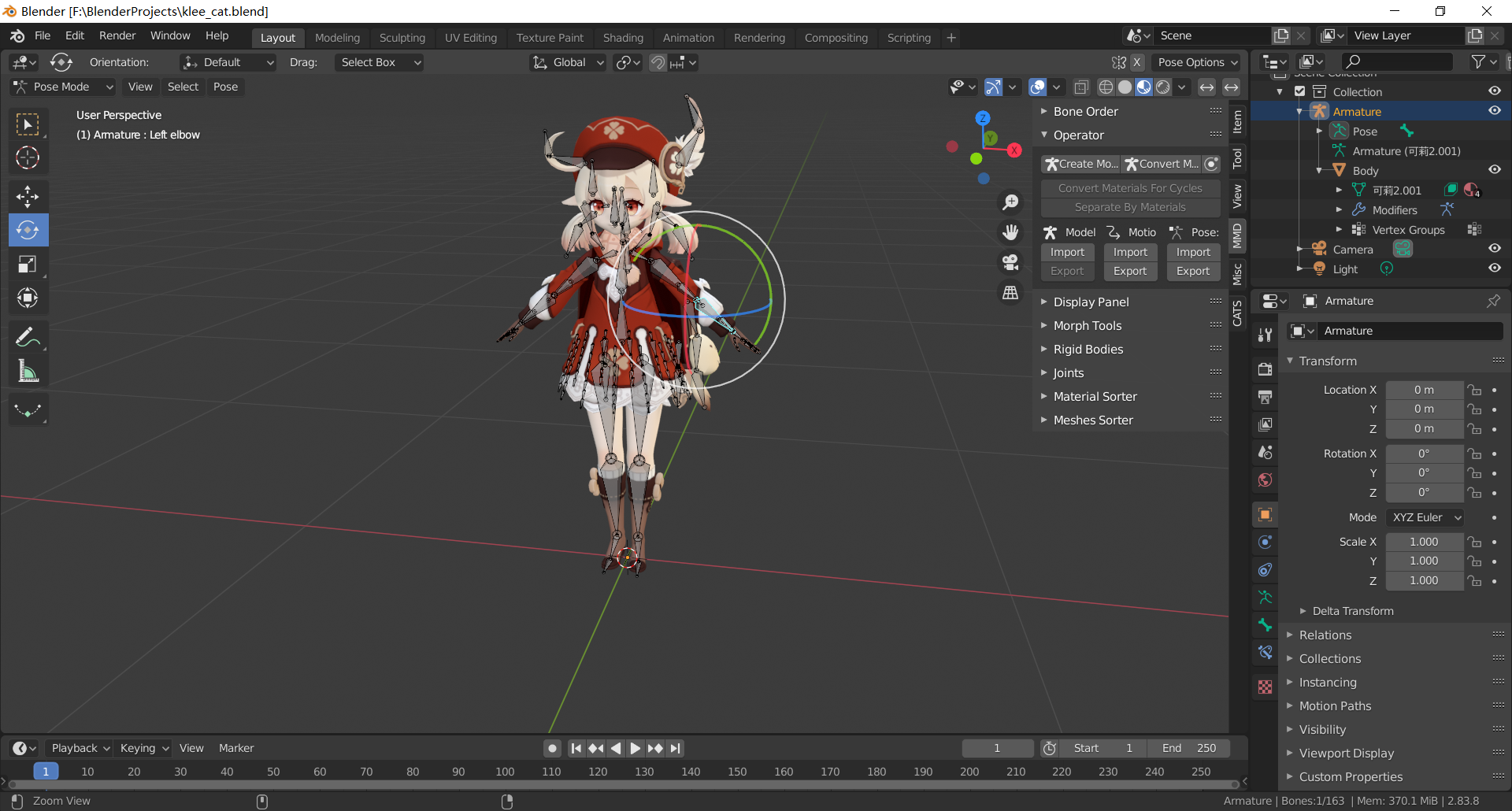Play the animation forward
1512x811 pixels.
pos(636,748)
